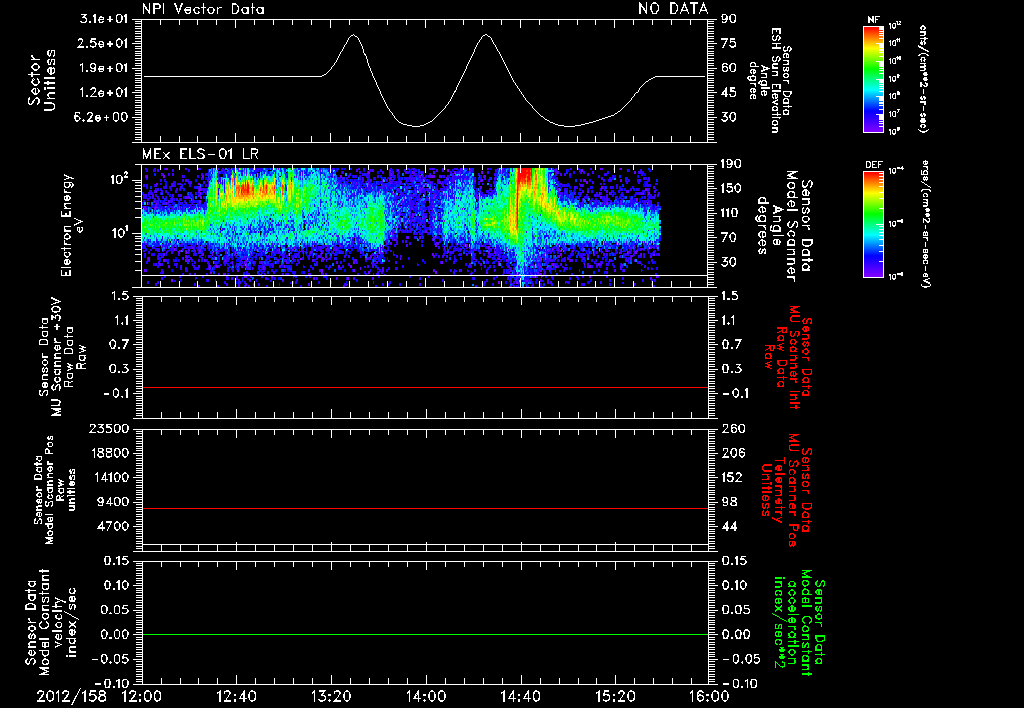
Task: Click the 'Sector Unitless' axis label
Action: coord(42,80)
